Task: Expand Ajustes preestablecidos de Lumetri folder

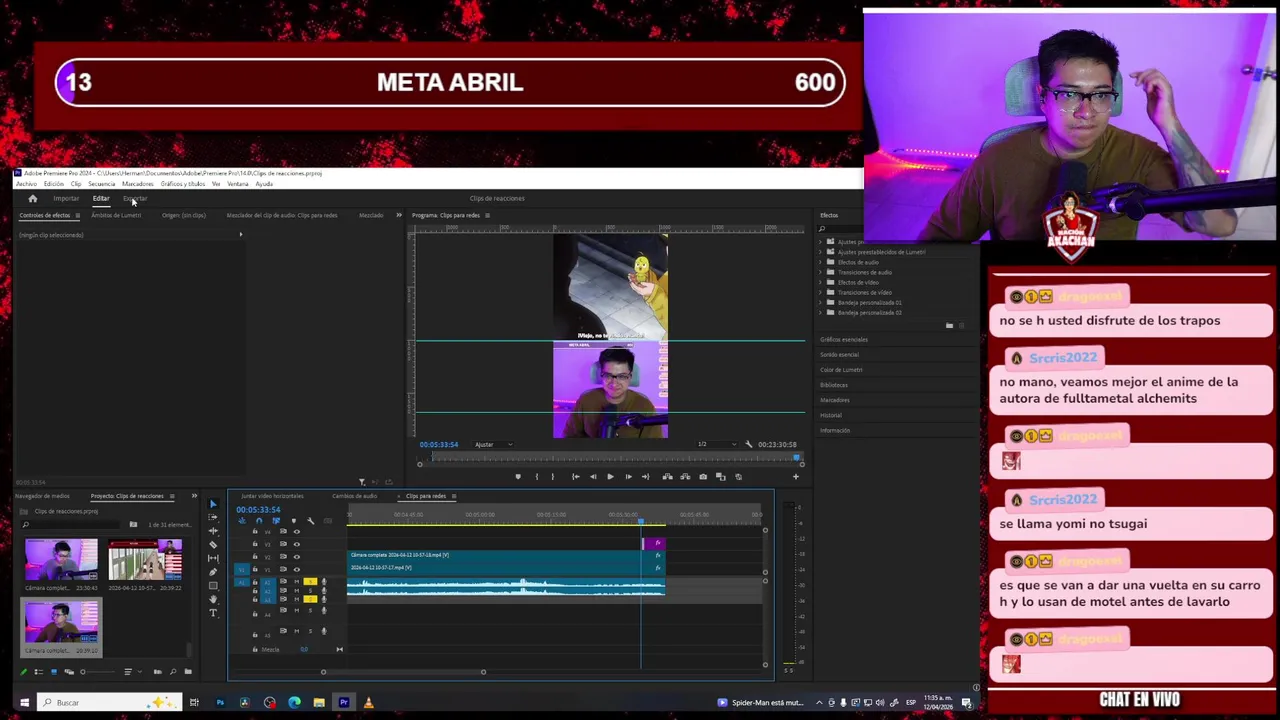Action: tap(821, 252)
